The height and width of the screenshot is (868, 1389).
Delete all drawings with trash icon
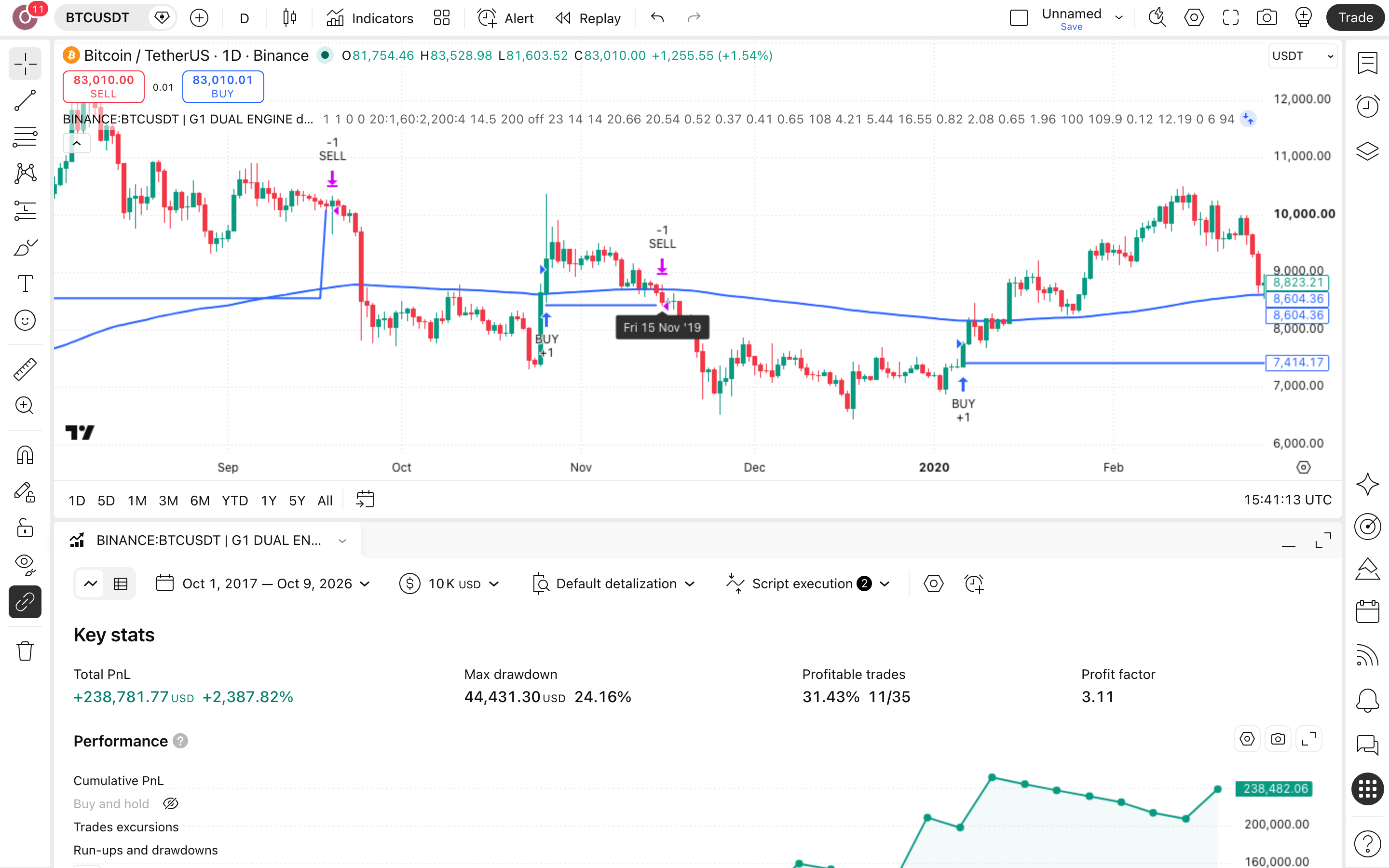point(25,651)
